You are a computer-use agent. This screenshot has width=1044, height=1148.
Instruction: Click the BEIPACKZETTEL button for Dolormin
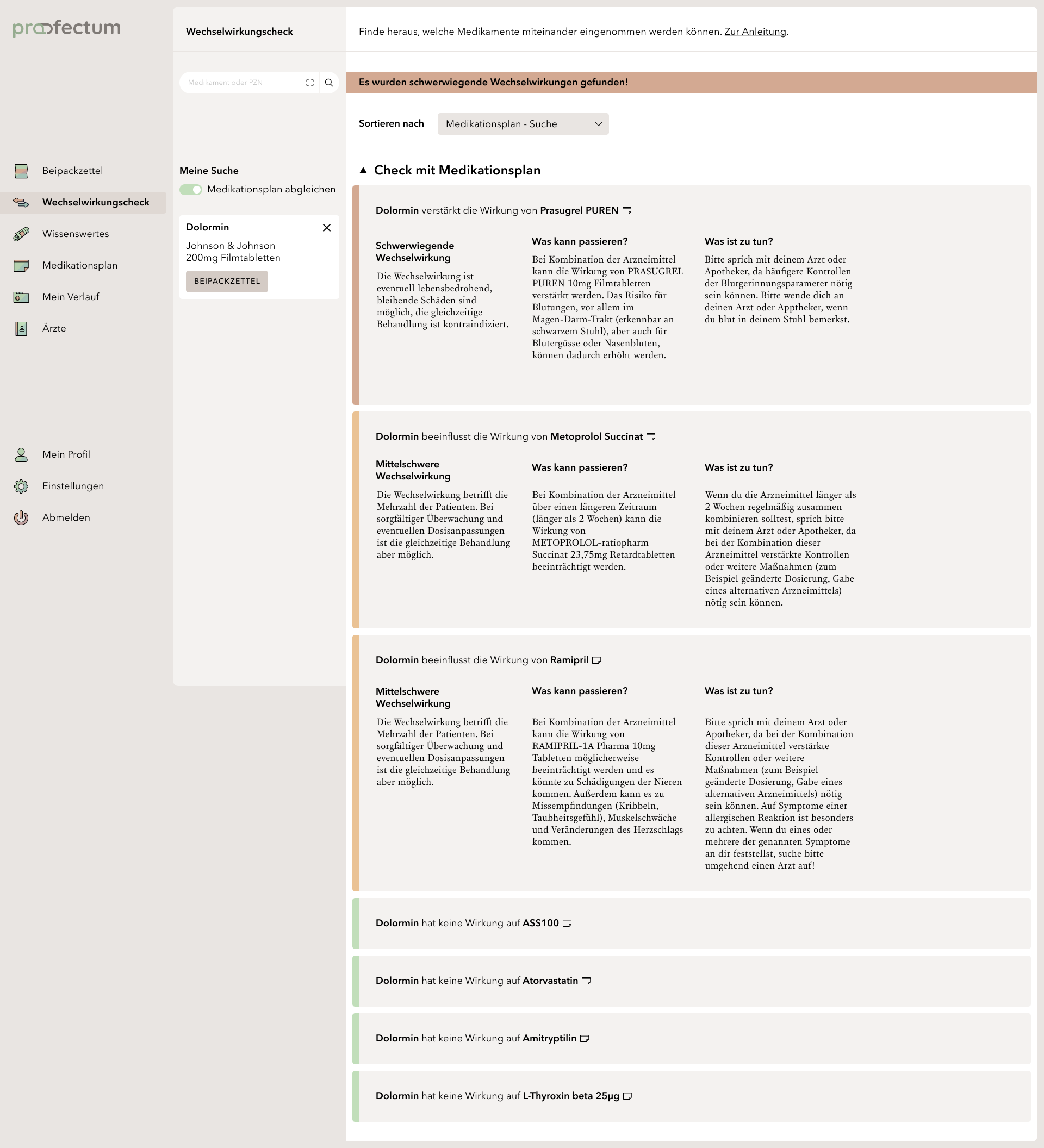(227, 282)
